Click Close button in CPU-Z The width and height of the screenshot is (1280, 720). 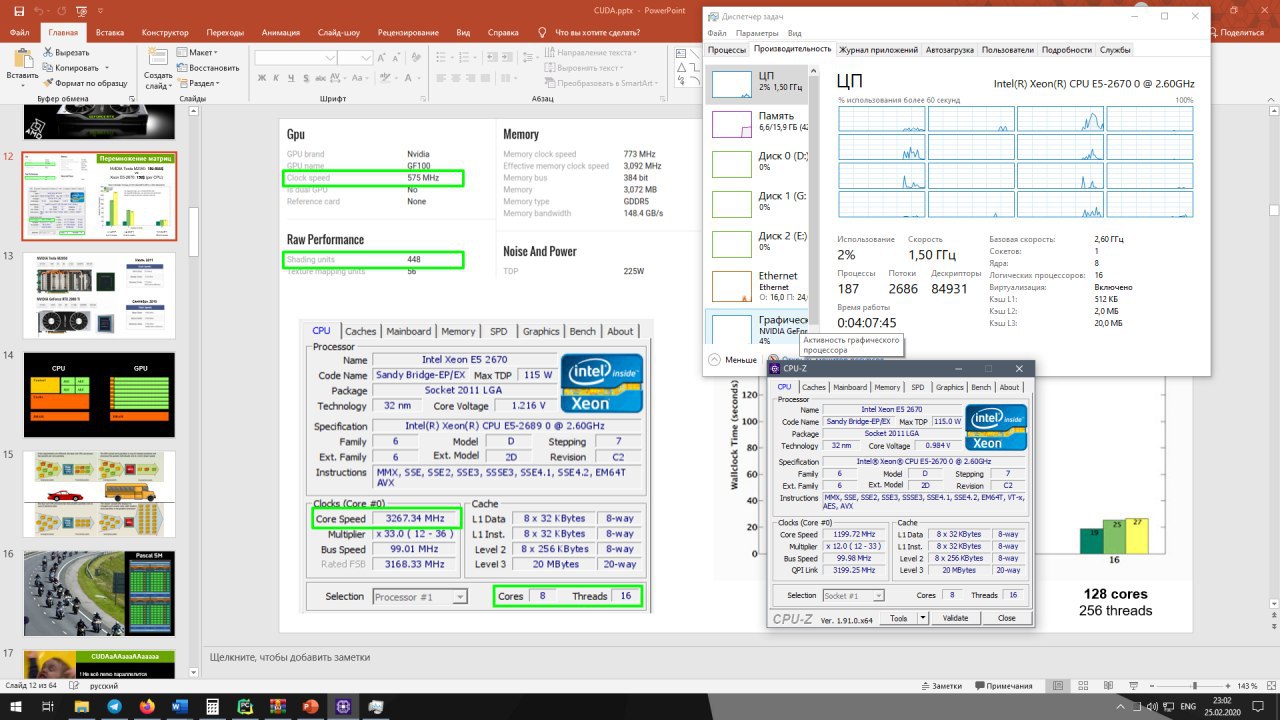click(1007, 618)
